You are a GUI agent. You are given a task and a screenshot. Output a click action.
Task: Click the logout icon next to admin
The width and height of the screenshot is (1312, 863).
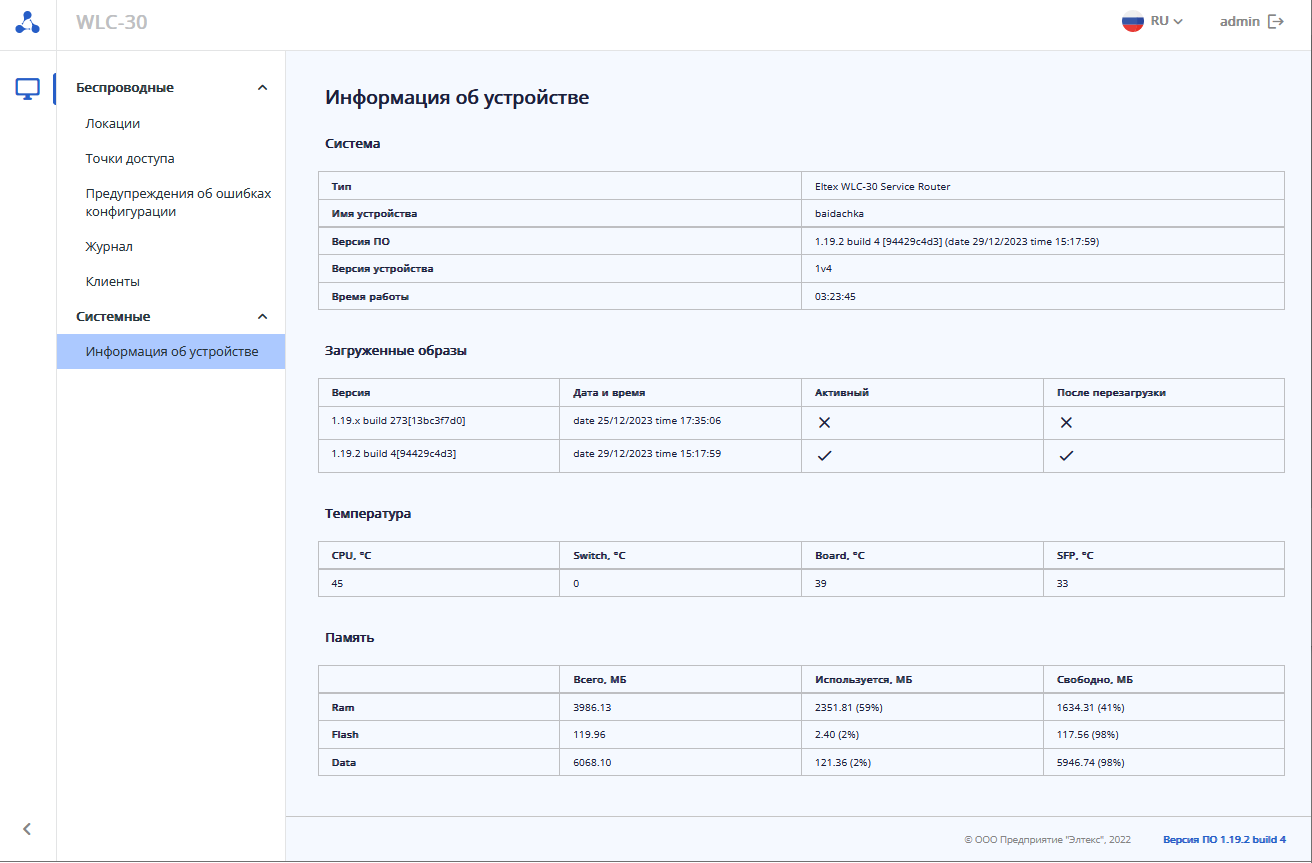point(1276,21)
